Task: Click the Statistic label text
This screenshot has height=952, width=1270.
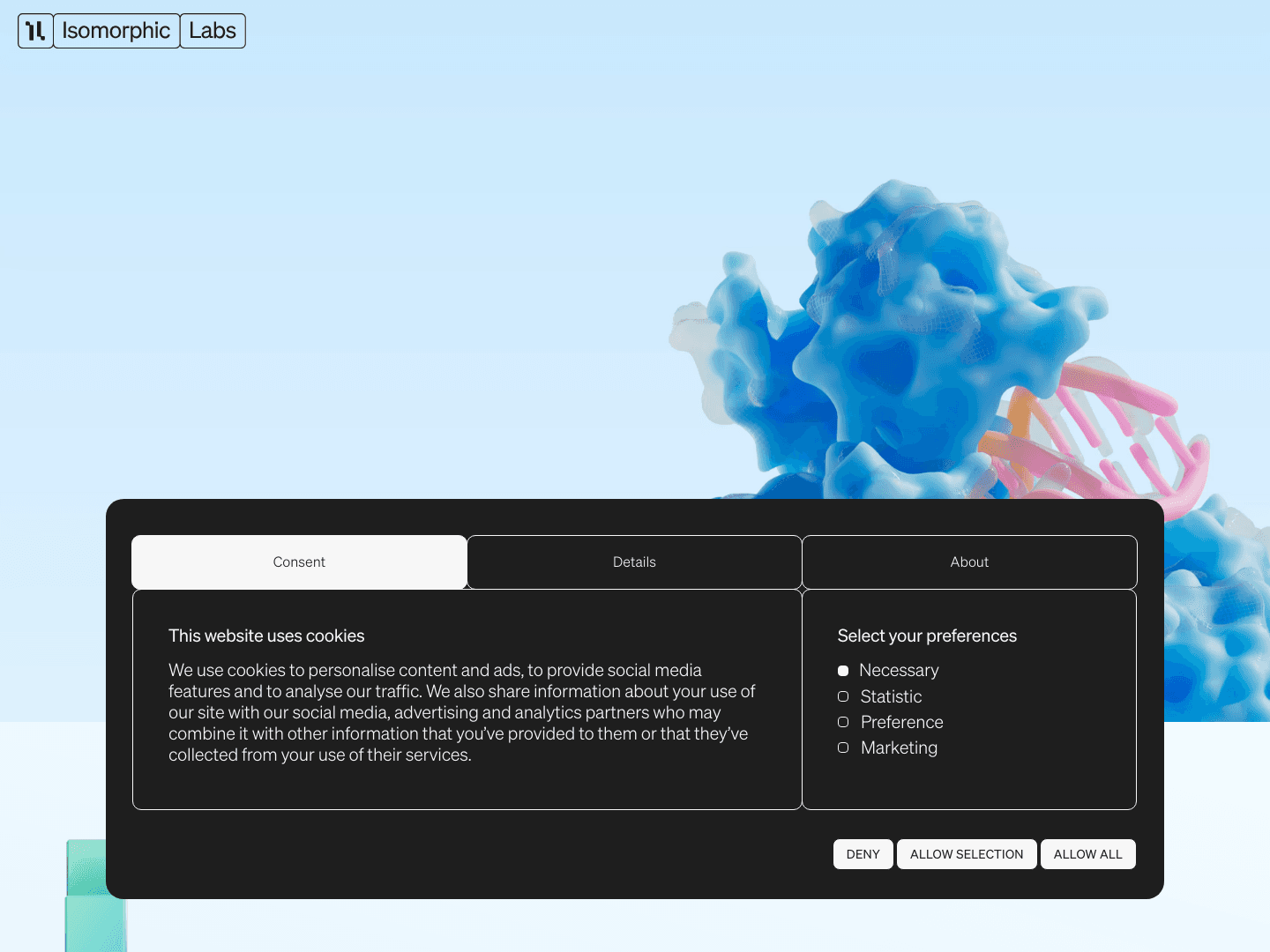Action: click(891, 696)
